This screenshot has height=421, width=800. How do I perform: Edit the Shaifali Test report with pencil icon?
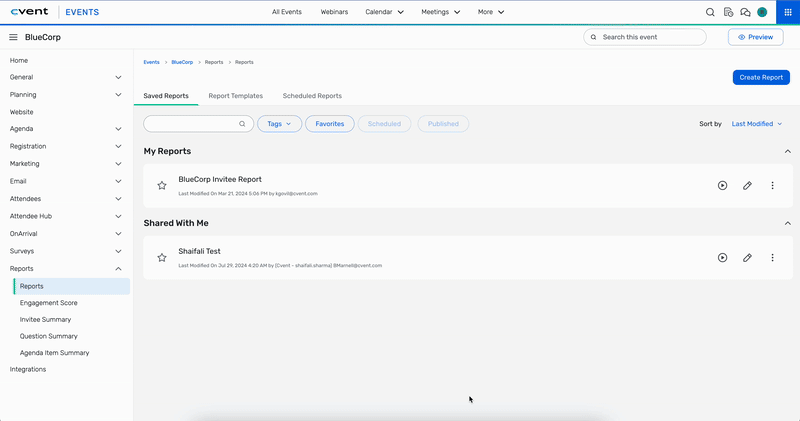(747, 258)
